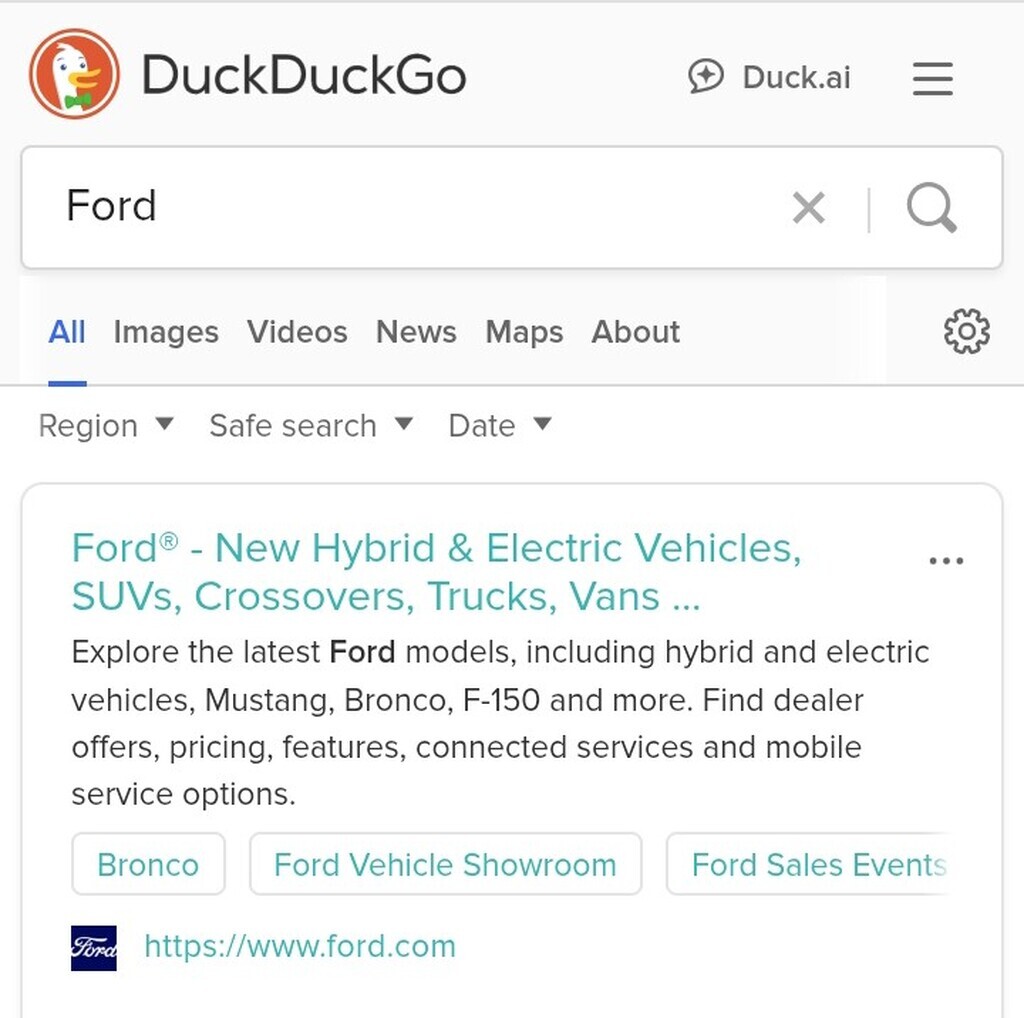Click the DuckDuckGo duck logo
Screen dimensions: 1024x1018
point(74,74)
